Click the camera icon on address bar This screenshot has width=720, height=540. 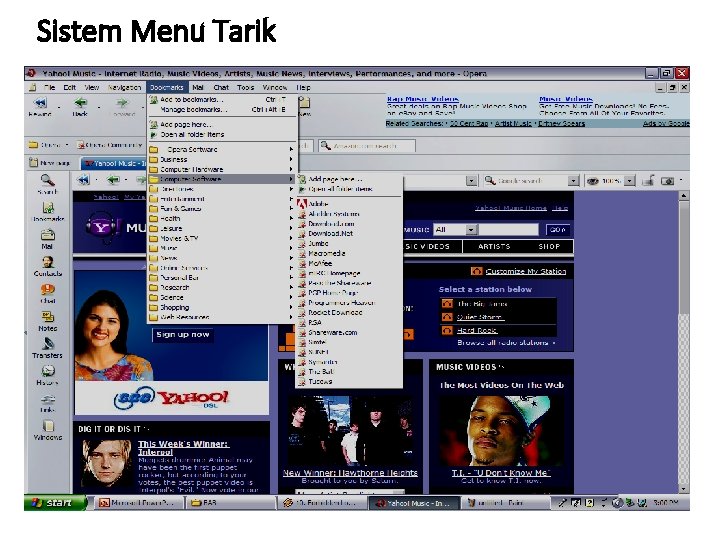click(x=667, y=181)
